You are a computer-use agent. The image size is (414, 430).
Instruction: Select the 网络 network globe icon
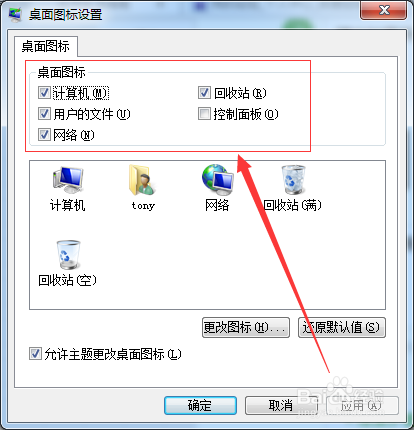217,180
